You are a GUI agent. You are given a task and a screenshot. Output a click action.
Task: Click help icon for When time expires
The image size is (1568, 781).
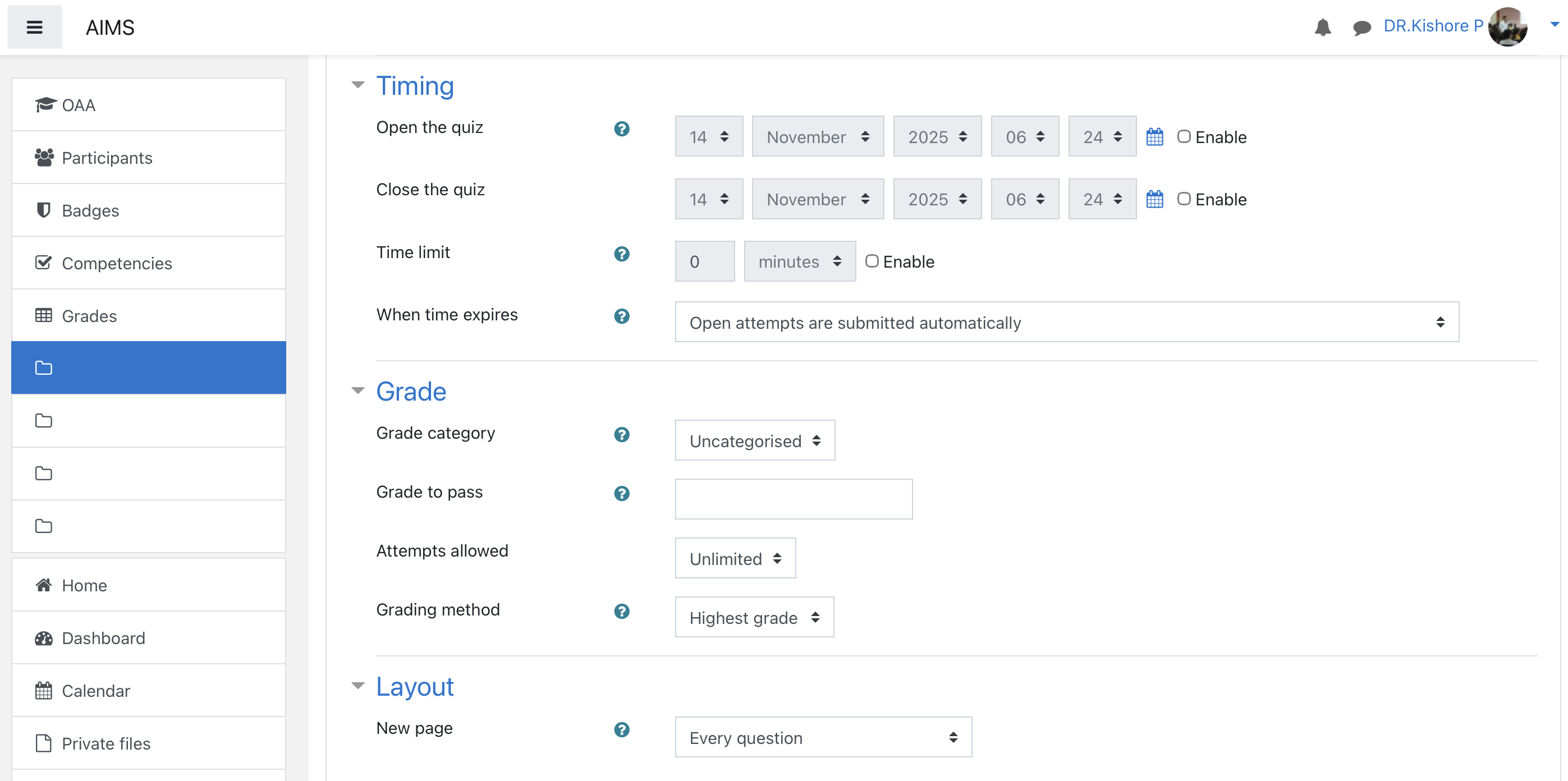pyautogui.click(x=621, y=316)
